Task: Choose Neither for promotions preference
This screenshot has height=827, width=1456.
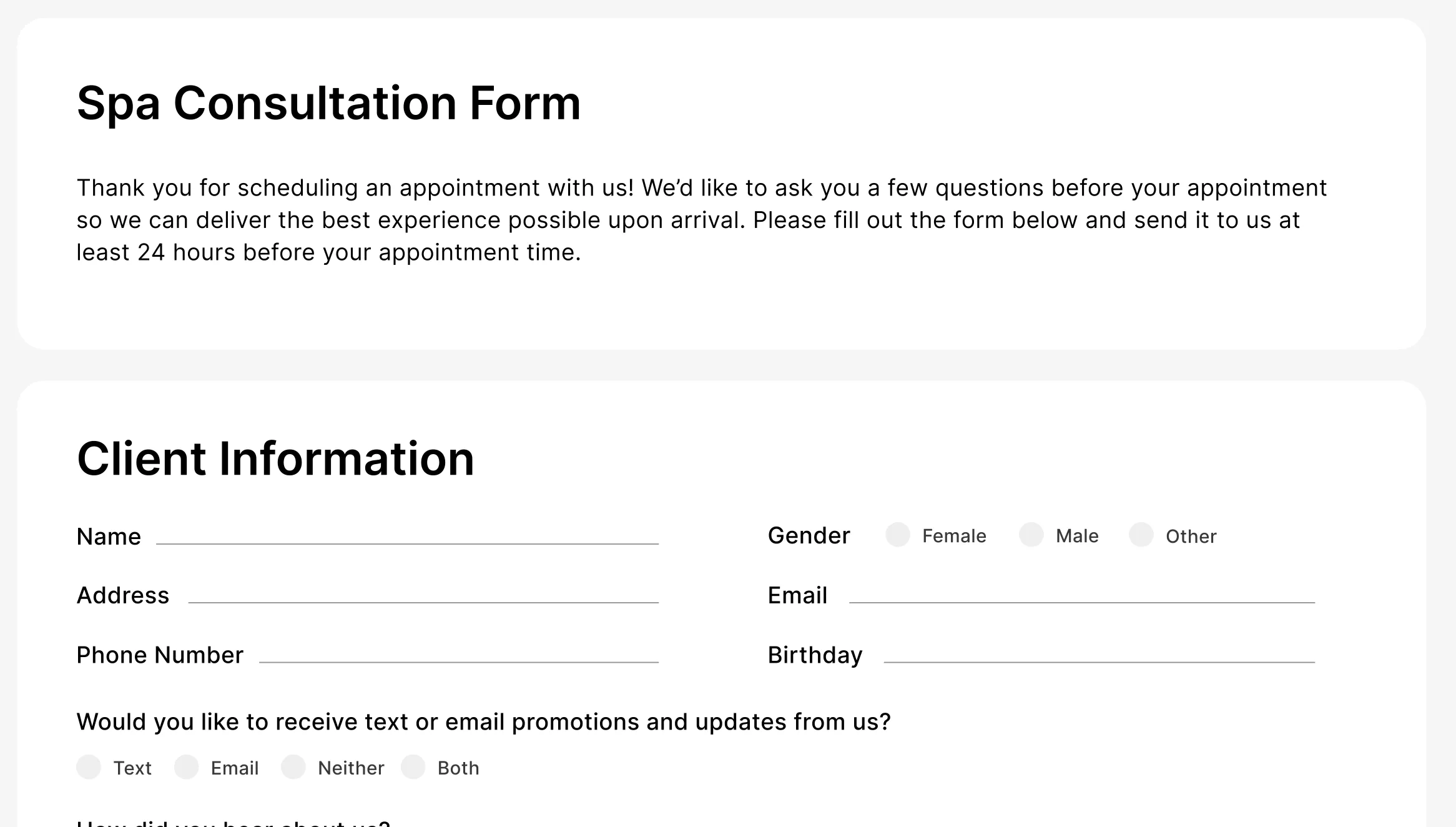Action: pyautogui.click(x=293, y=768)
